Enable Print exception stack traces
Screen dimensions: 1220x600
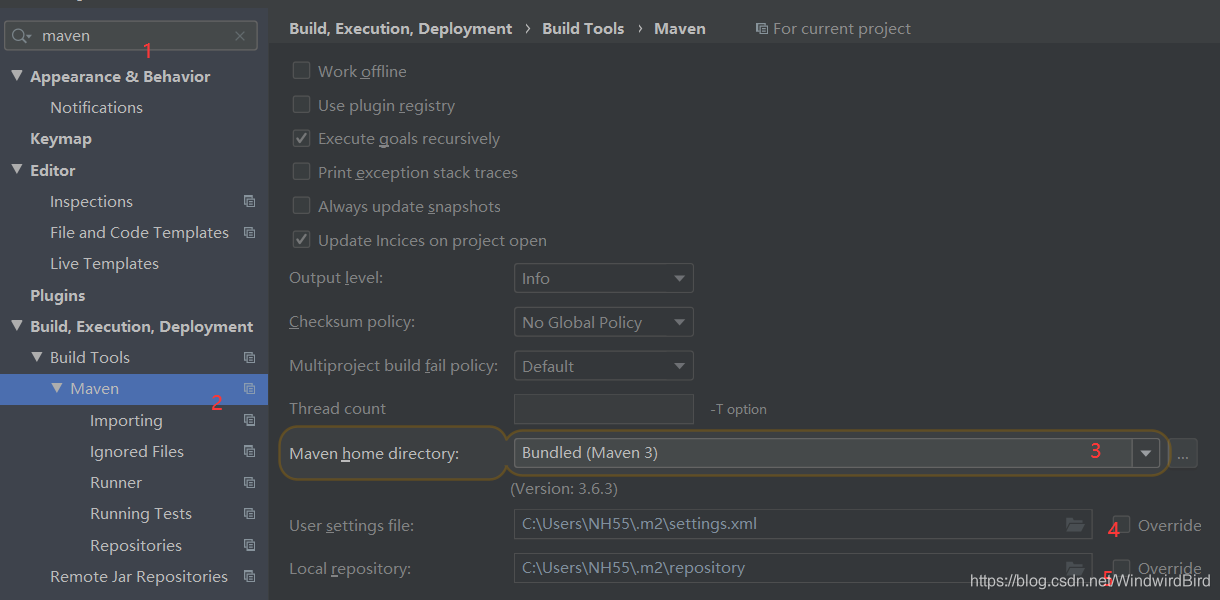coord(301,172)
